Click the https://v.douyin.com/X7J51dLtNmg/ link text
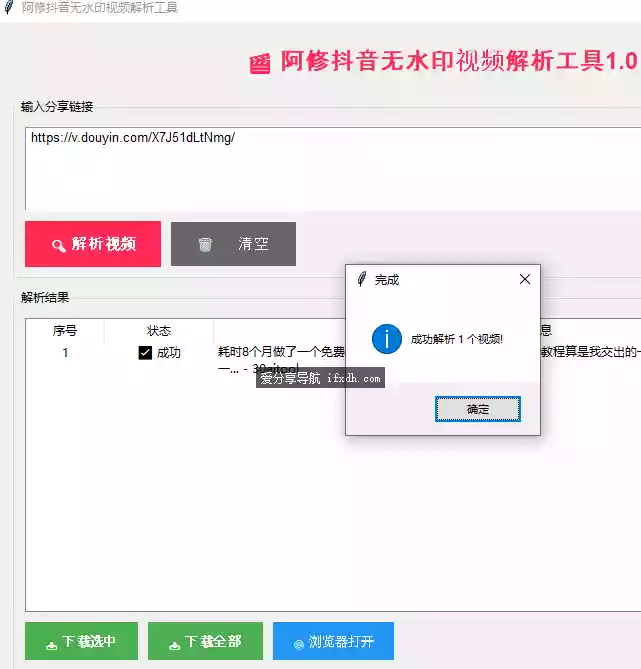641x669 pixels. point(133,138)
